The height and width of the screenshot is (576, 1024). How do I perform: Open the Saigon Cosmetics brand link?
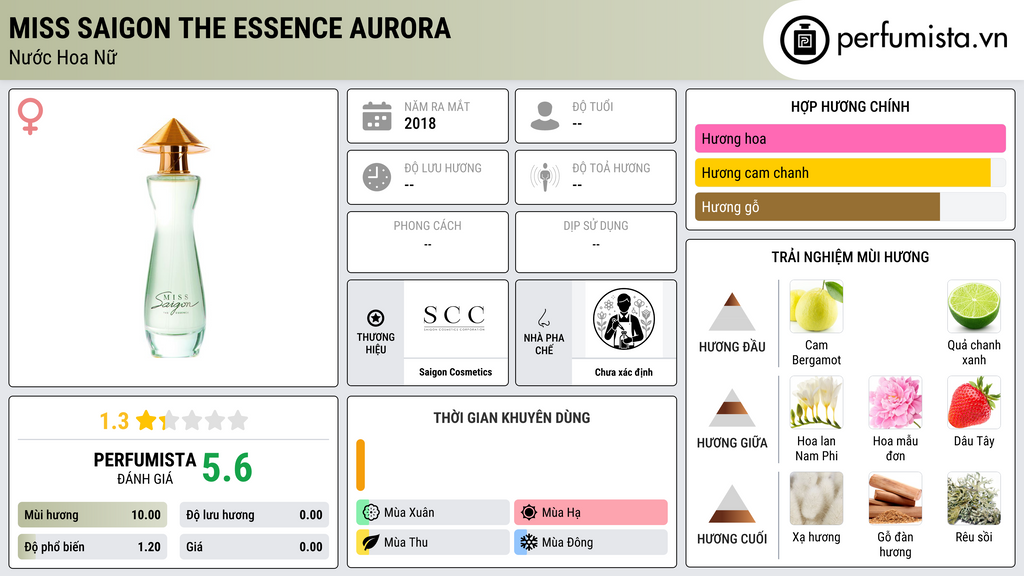(x=455, y=372)
